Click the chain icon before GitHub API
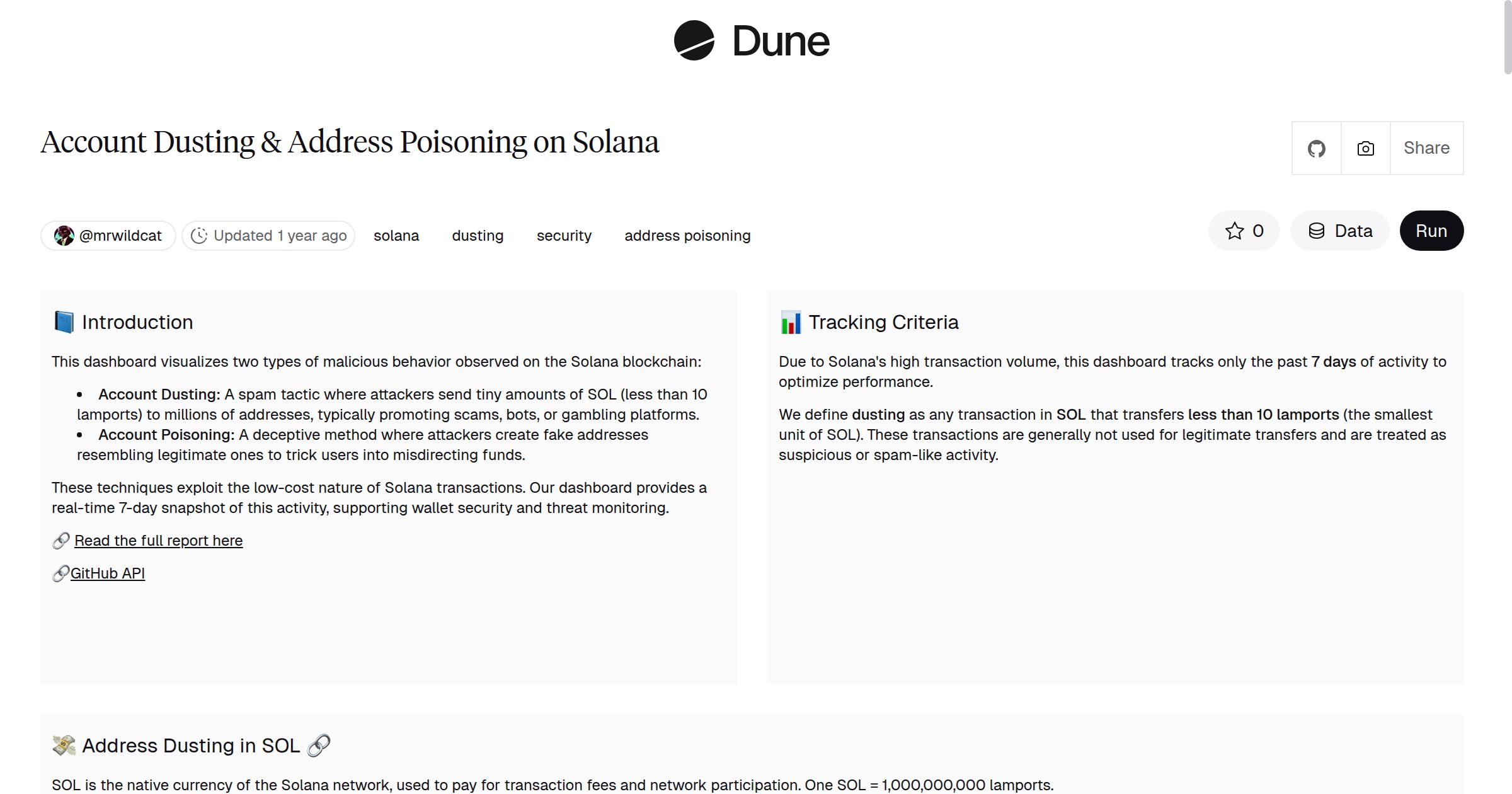Viewport: 1512px width, 794px height. (60, 573)
